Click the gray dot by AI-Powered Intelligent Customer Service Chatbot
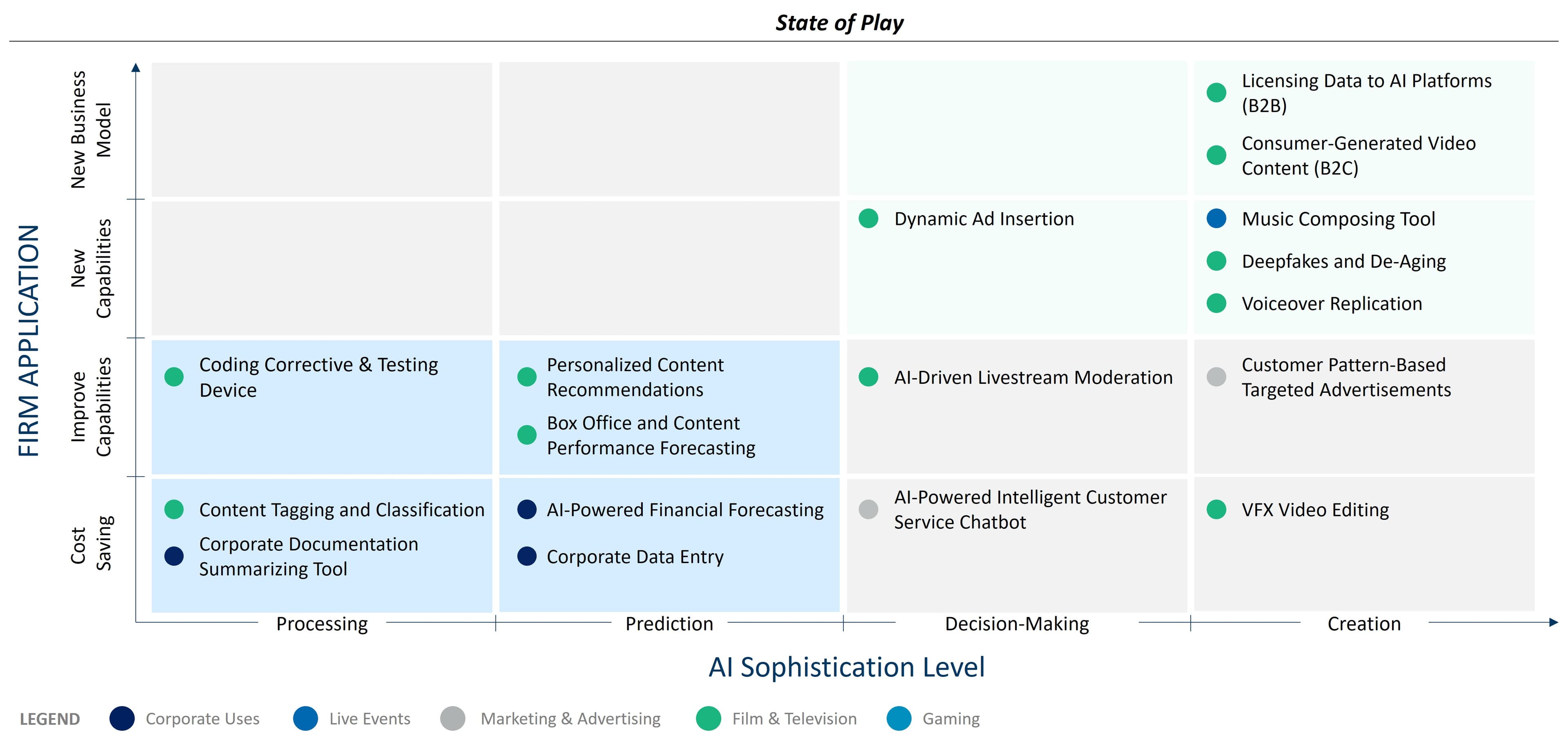Screen dimensions: 1568x741 [x=868, y=509]
